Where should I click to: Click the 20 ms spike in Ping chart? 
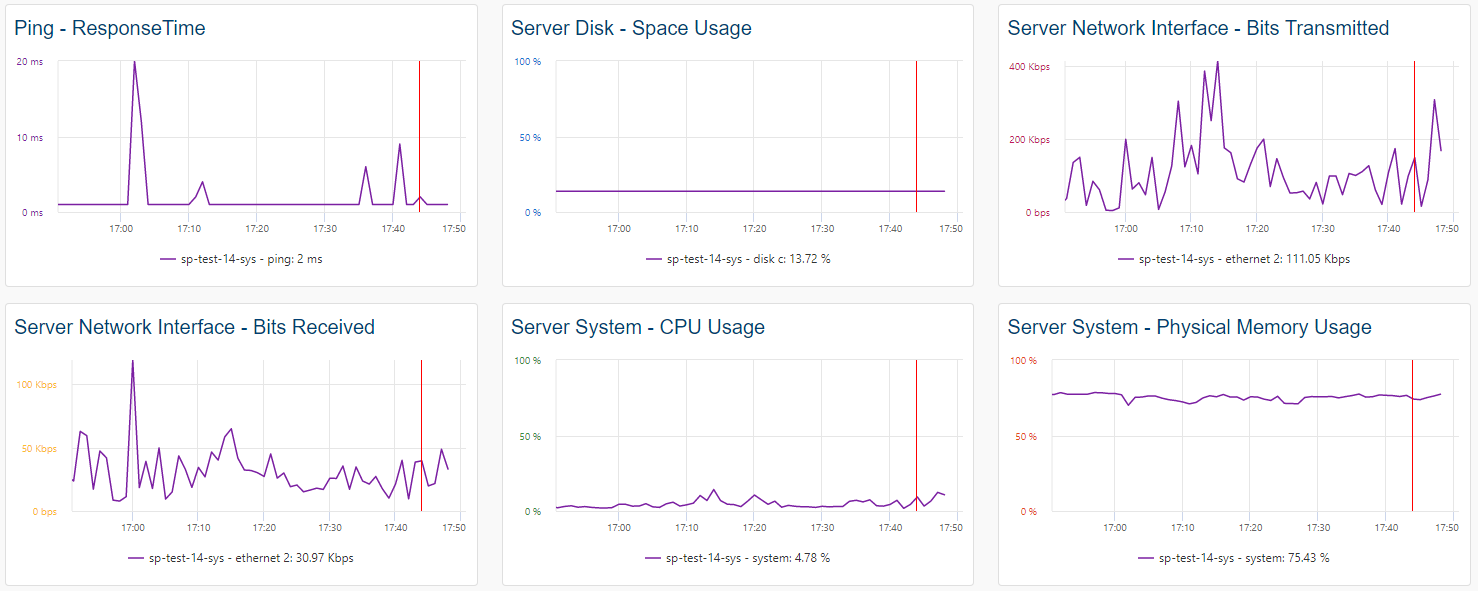pyautogui.click(x=134, y=63)
